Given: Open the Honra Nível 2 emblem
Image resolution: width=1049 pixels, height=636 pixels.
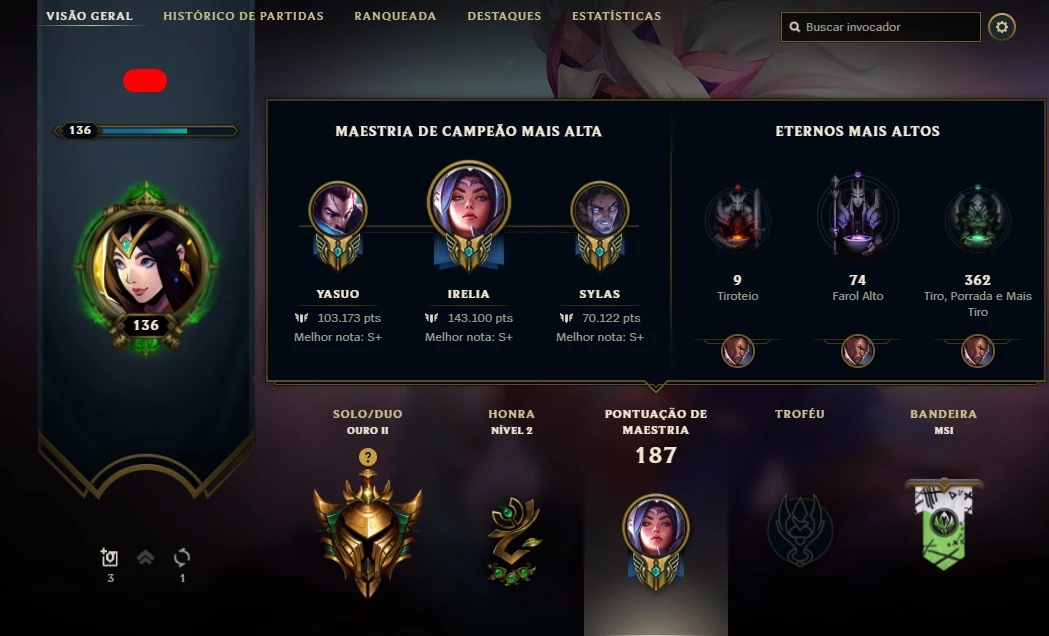Looking at the screenshot, I should pos(512,540).
